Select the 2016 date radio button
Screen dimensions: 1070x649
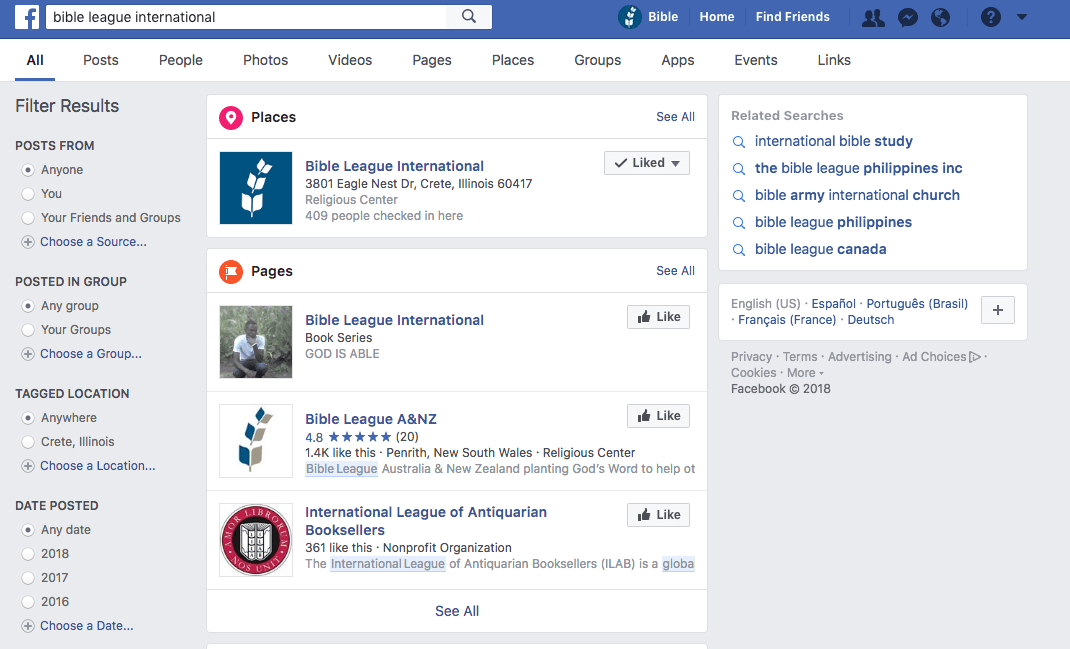point(28,602)
